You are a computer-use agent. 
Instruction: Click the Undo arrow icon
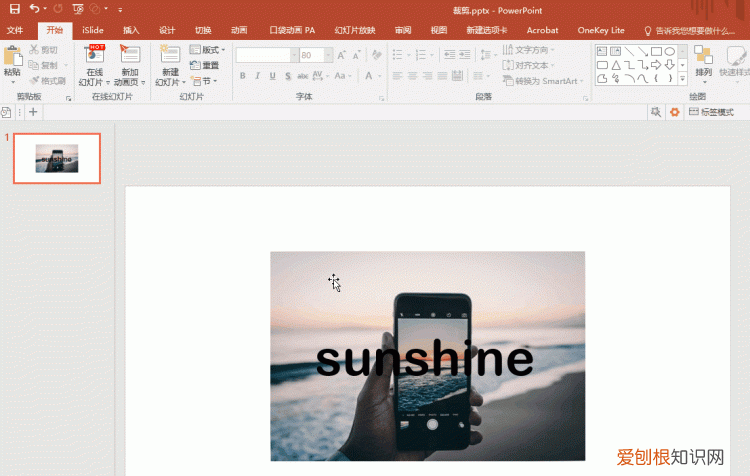coord(34,9)
